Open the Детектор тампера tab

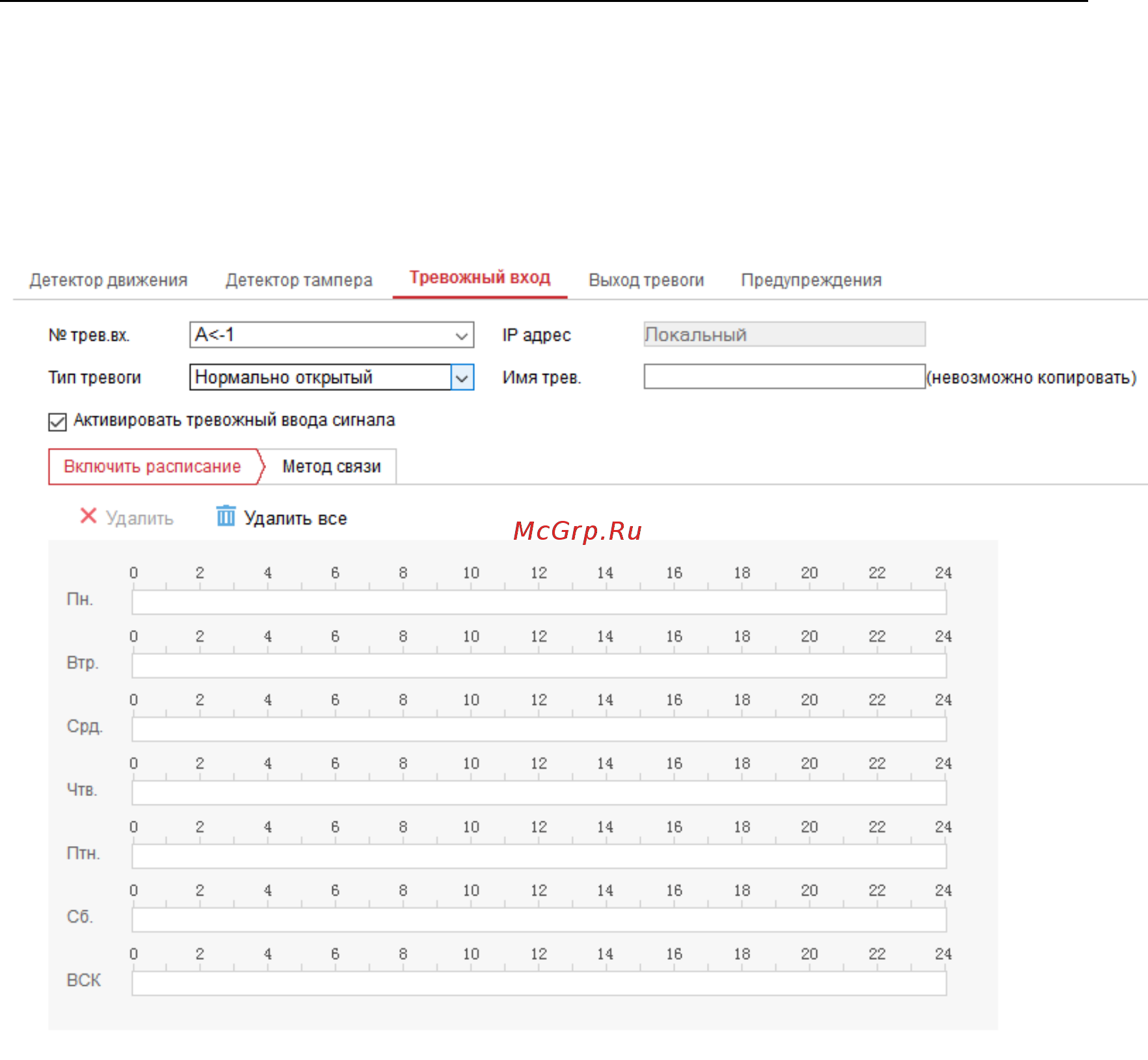pyautogui.click(x=299, y=280)
